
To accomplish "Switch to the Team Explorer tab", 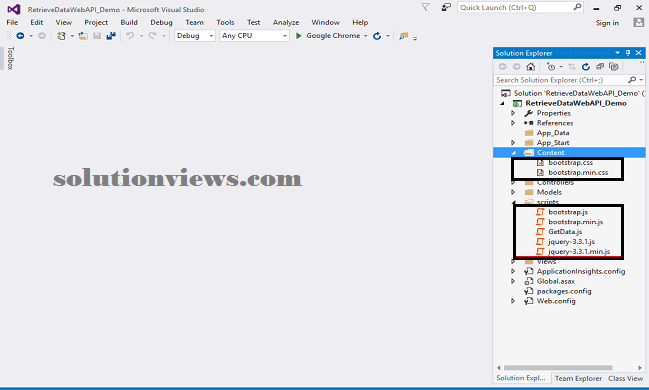I will (578, 378).
